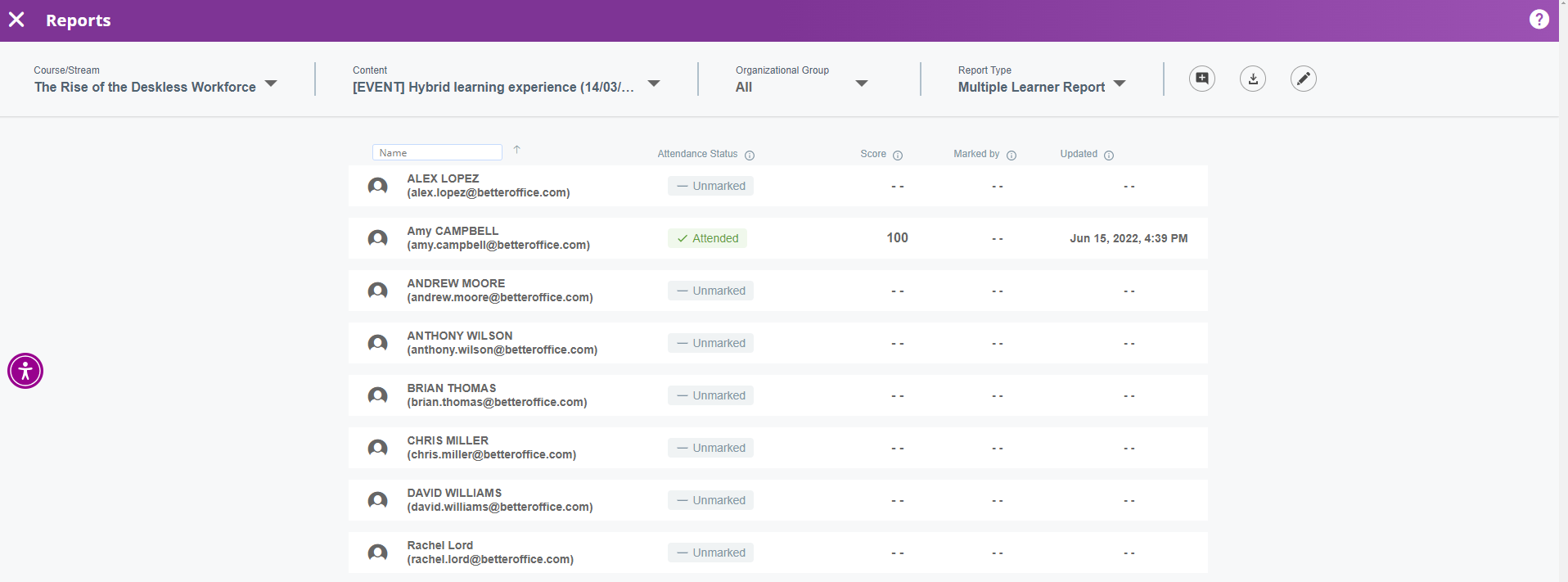The width and height of the screenshot is (1568, 582).
Task: Toggle name sort order arrow
Action: (x=516, y=150)
